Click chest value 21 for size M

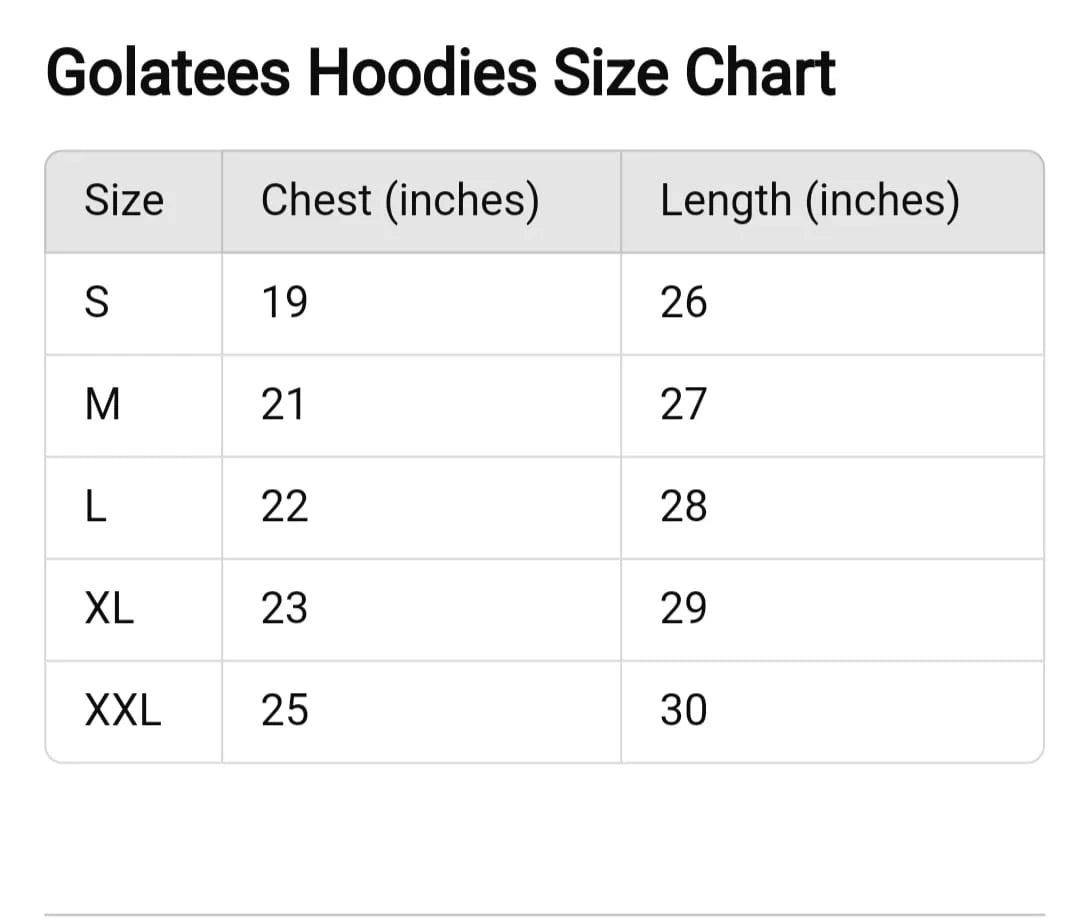284,405
